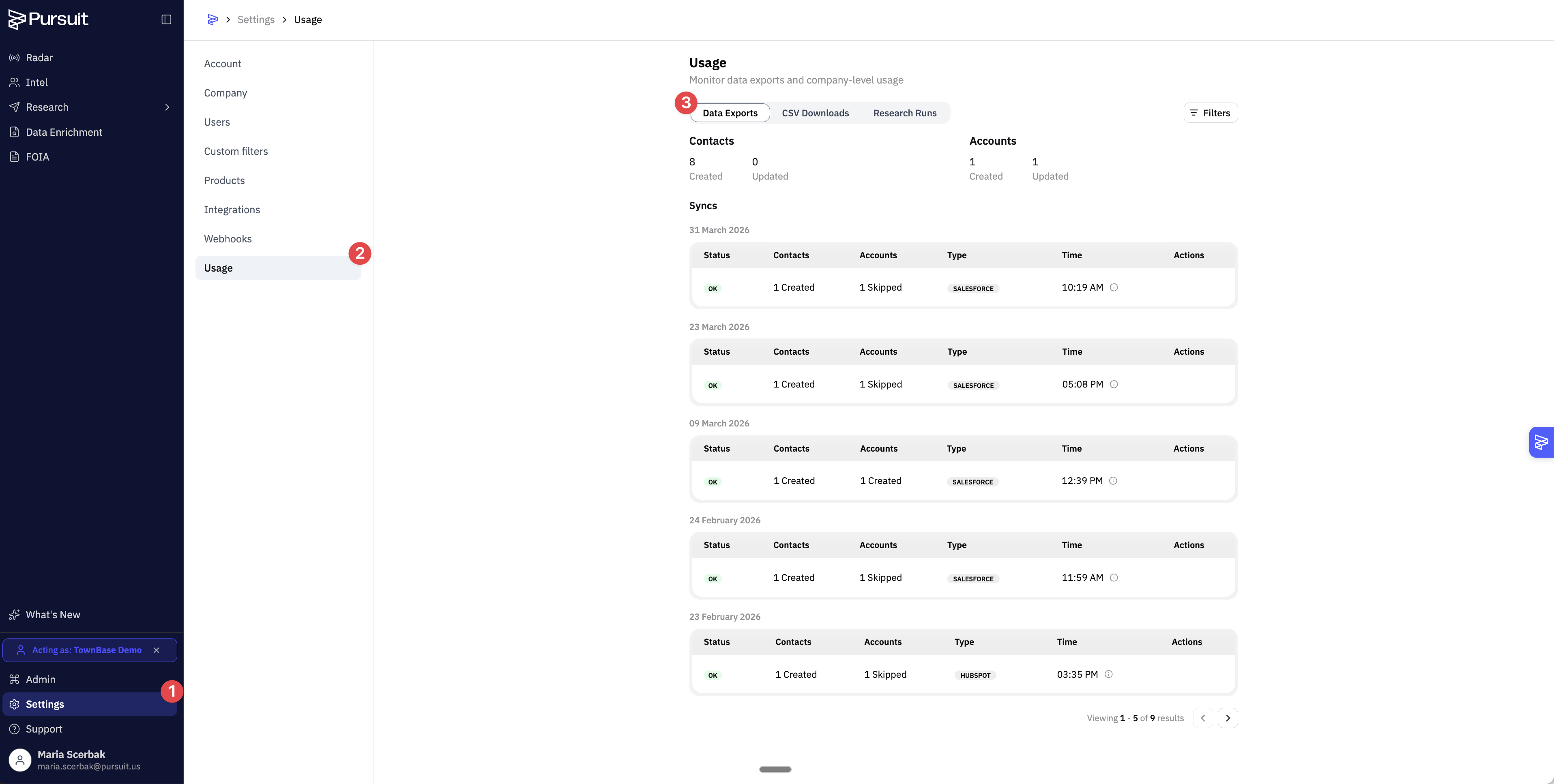Viewport: 1554px width, 784px height.
Task: Expand the Research submenu chevron
Action: pyautogui.click(x=167, y=107)
